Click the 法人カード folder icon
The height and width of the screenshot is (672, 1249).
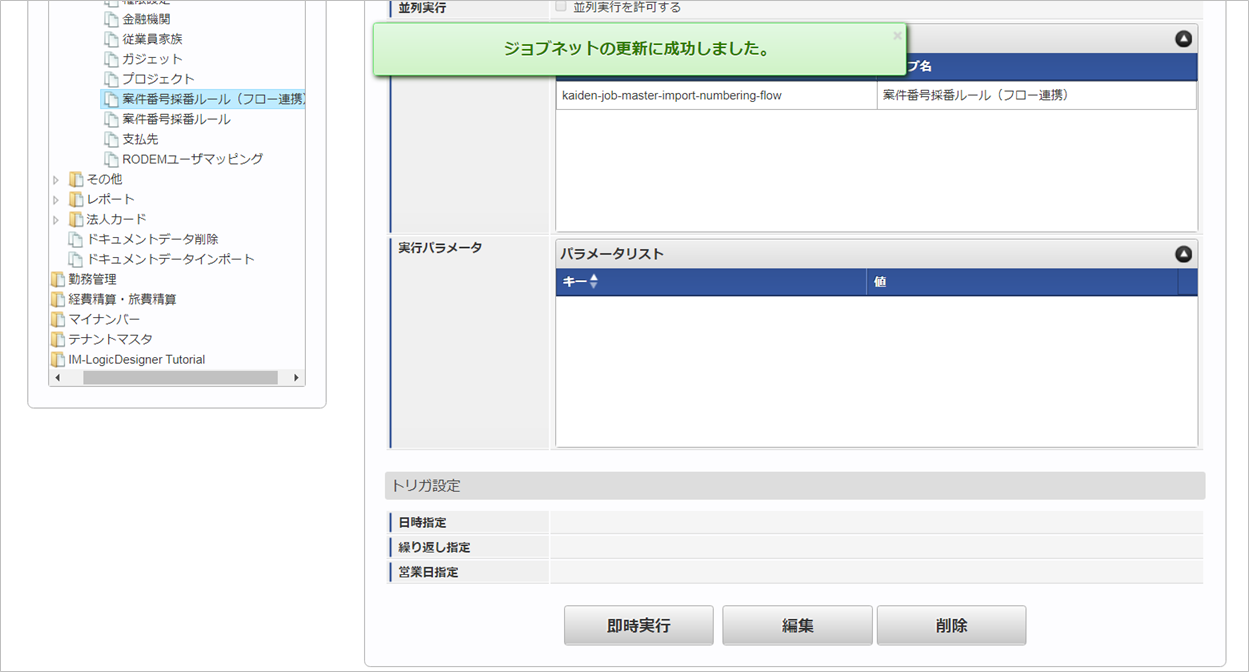[x=76, y=219]
